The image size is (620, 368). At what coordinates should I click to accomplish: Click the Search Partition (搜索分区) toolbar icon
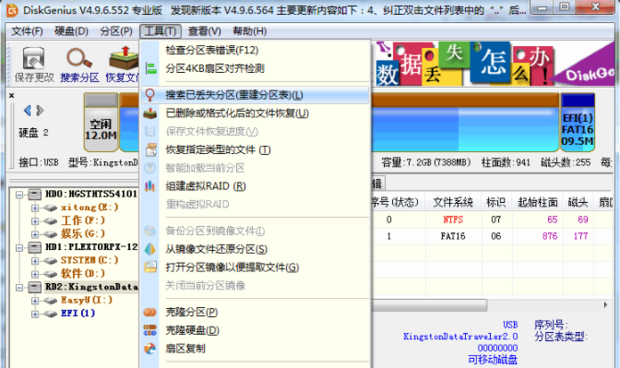(79, 59)
